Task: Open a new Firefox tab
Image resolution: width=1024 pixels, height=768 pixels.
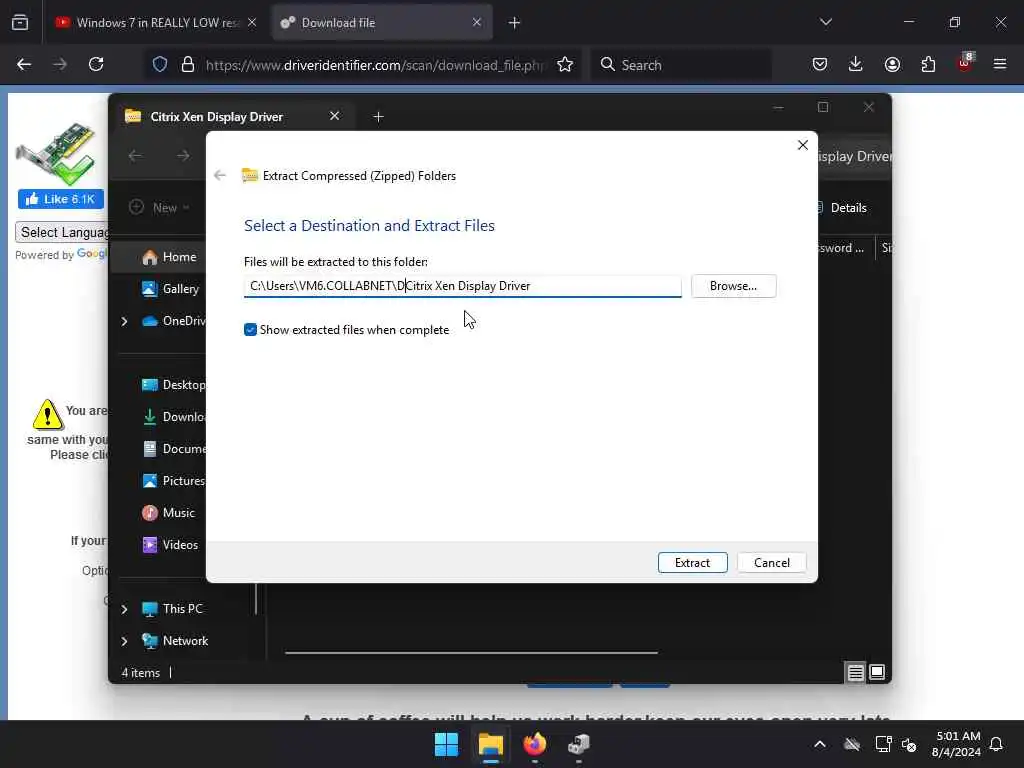Action: pyautogui.click(x=514, y=23)
